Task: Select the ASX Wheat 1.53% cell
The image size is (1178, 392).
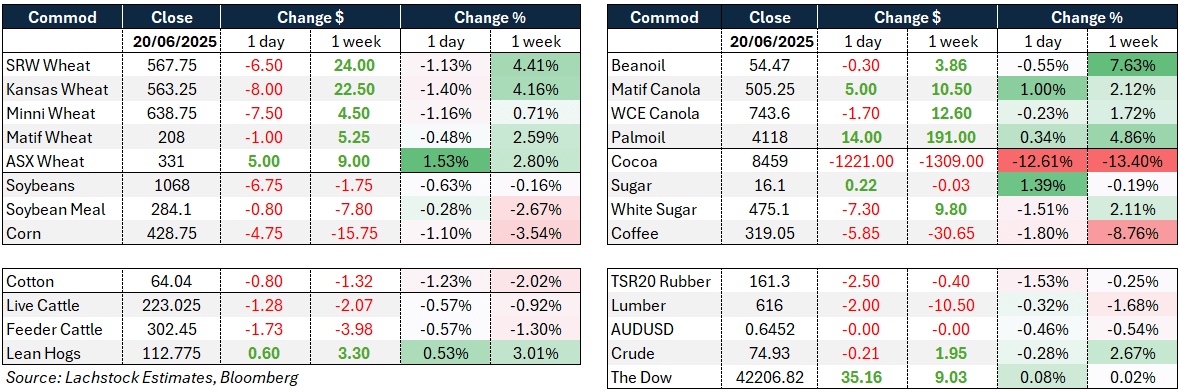Action: coord(445,161)
